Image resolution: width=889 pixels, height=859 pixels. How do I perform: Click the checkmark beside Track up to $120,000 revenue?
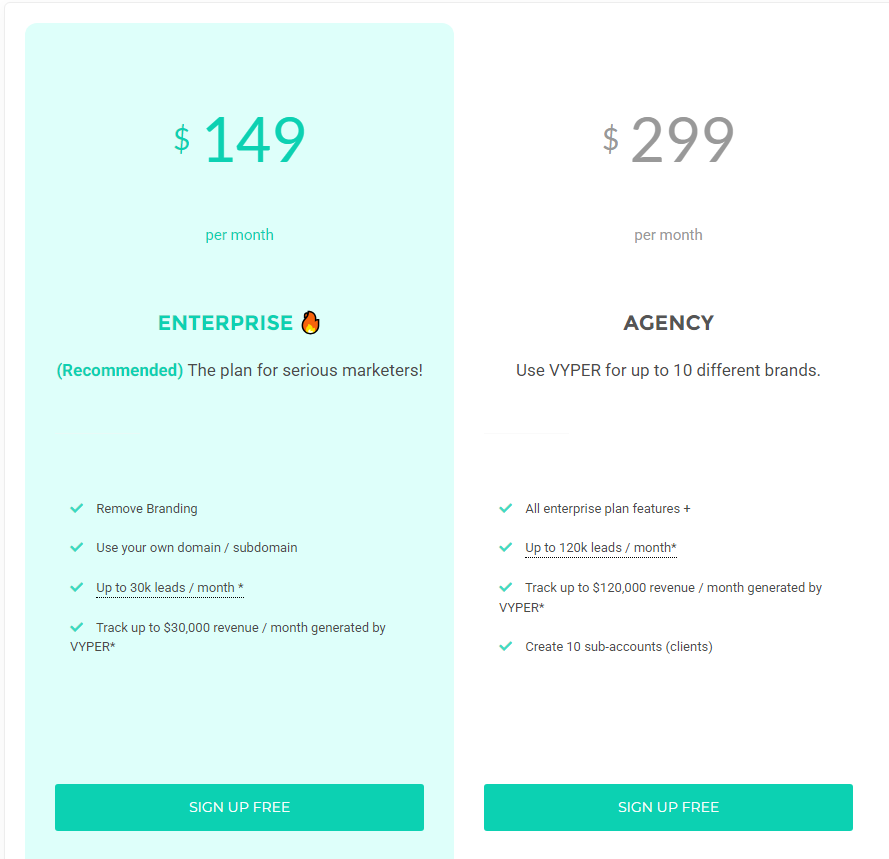tap(505, 587)
